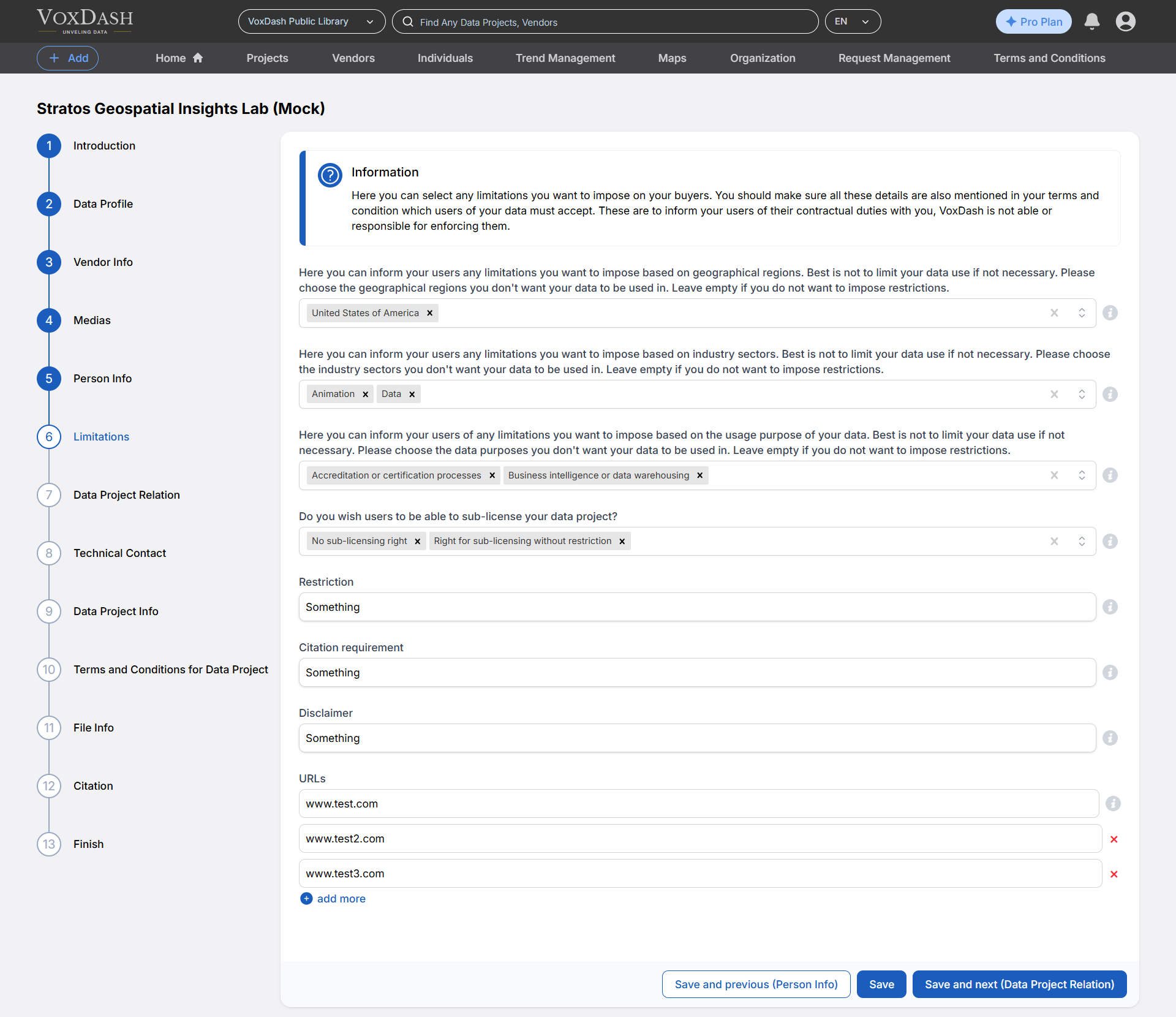This screenshot has width=1176, height=1017.
Task: Click the Pro Plan button
Action: pos(1033,21)
